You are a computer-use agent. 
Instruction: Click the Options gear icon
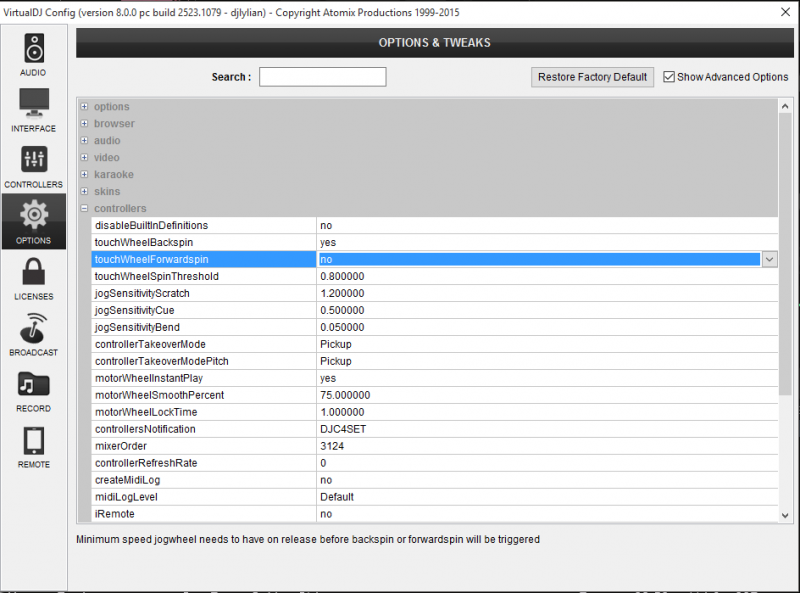pos(34,215)
